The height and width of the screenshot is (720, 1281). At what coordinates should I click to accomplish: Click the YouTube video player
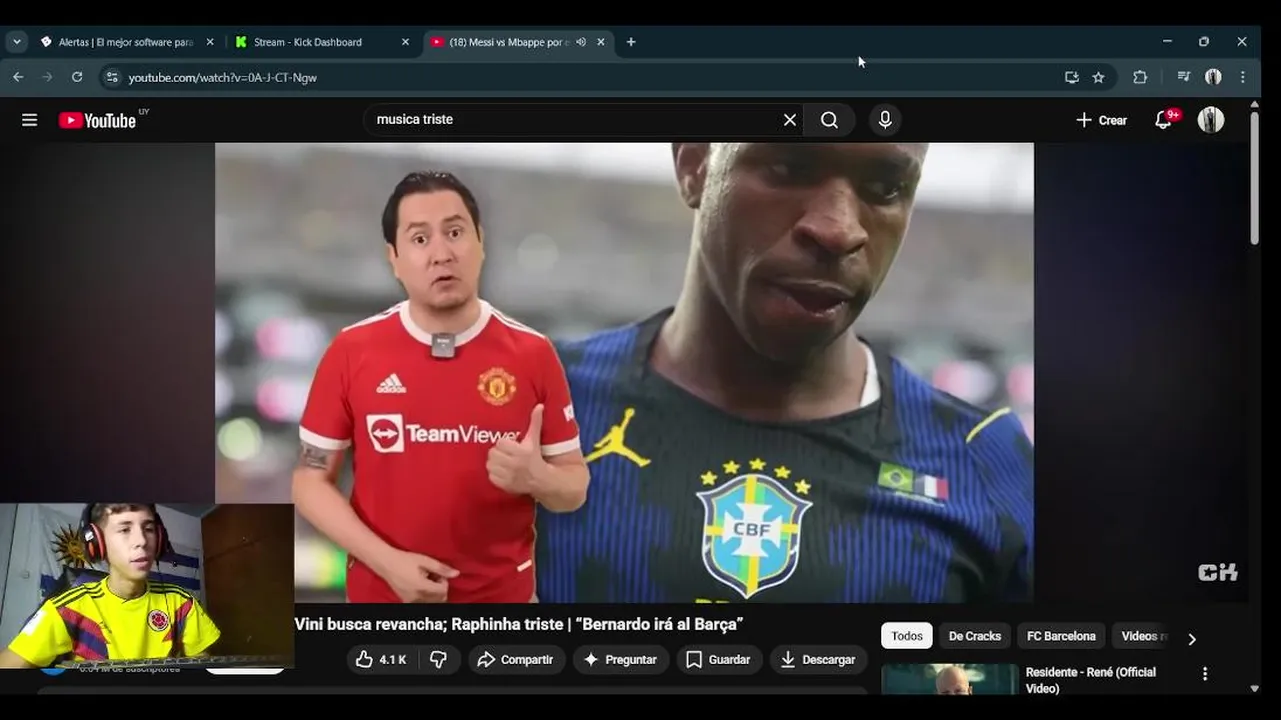pos(624,372)
